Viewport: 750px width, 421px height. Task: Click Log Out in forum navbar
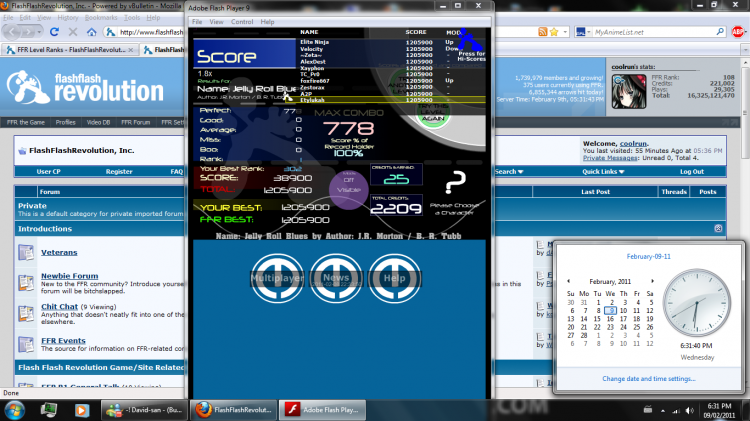point(692,171)
